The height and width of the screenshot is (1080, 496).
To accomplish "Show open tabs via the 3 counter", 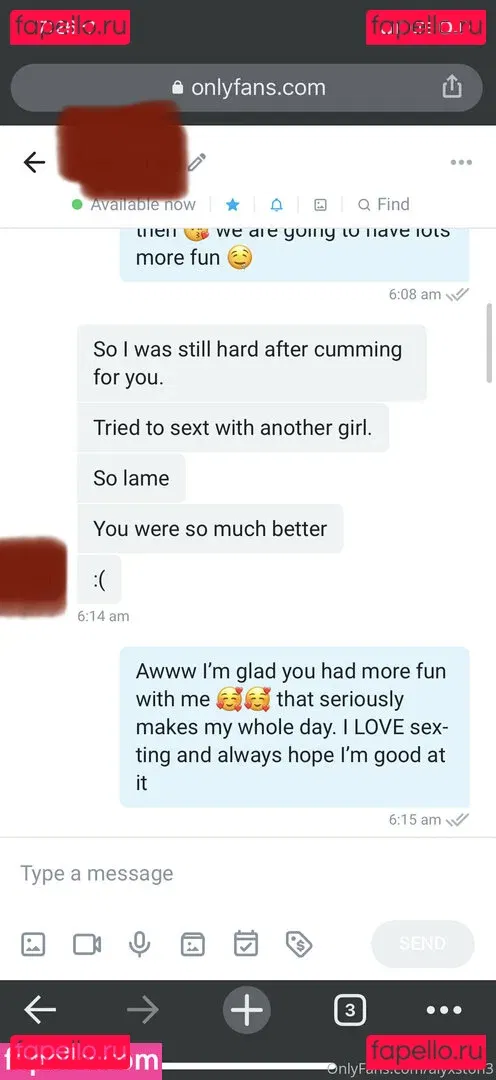I will 350,1010.
